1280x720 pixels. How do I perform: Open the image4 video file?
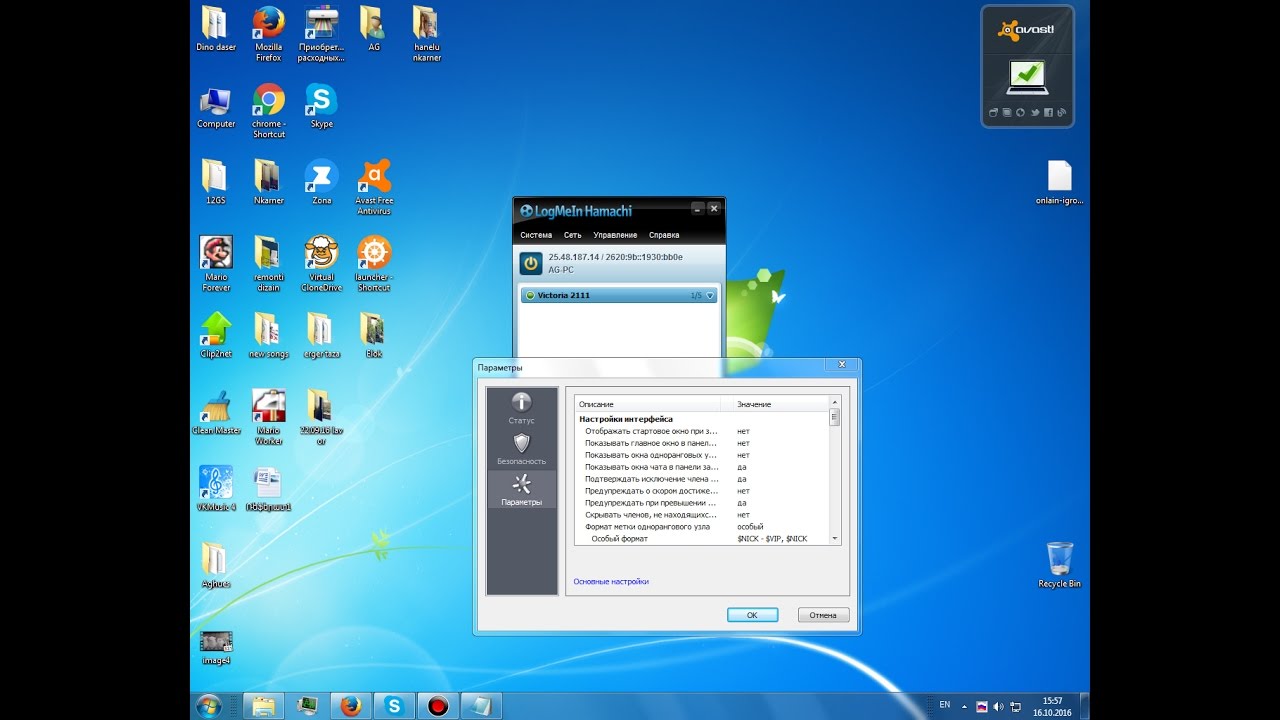tap(216, 647)
